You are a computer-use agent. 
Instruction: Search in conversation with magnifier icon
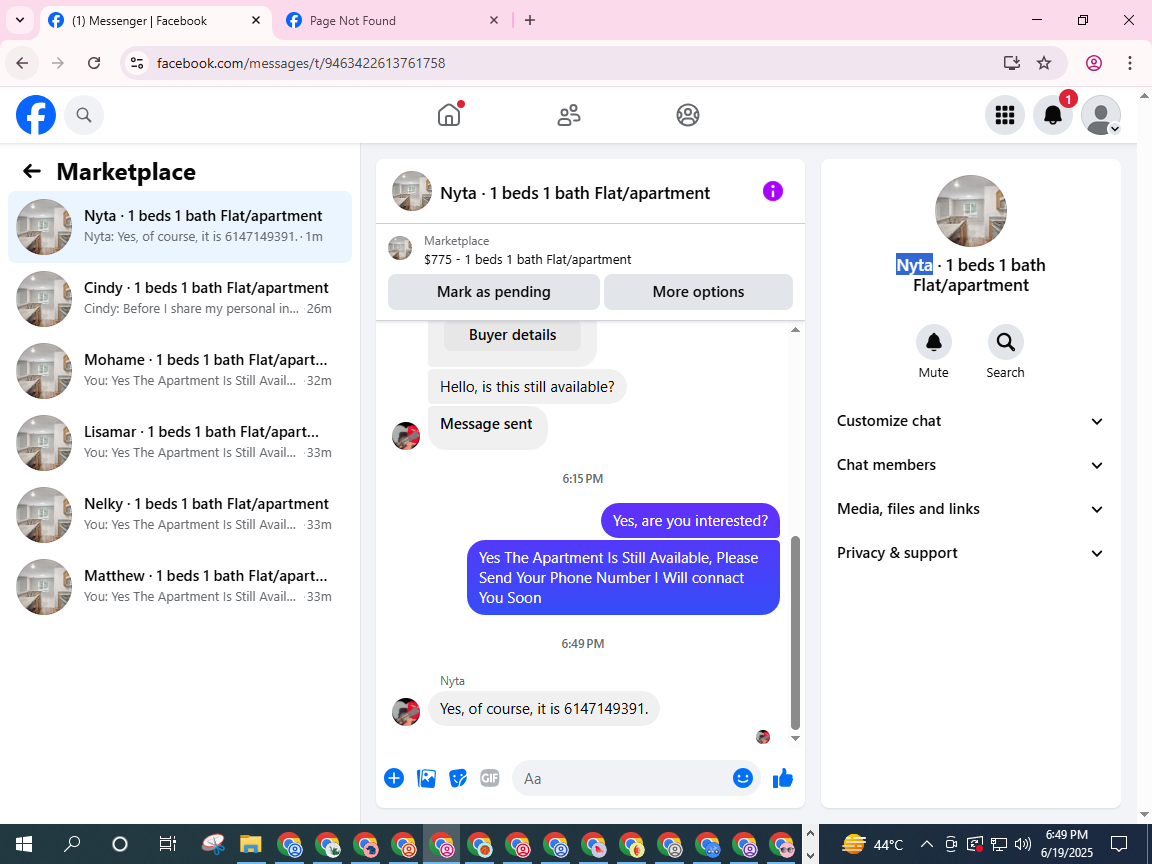click(1005, 342)
